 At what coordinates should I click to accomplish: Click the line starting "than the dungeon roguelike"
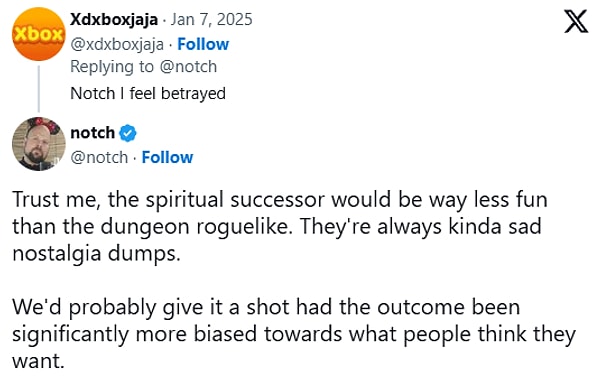pos(277,227)
